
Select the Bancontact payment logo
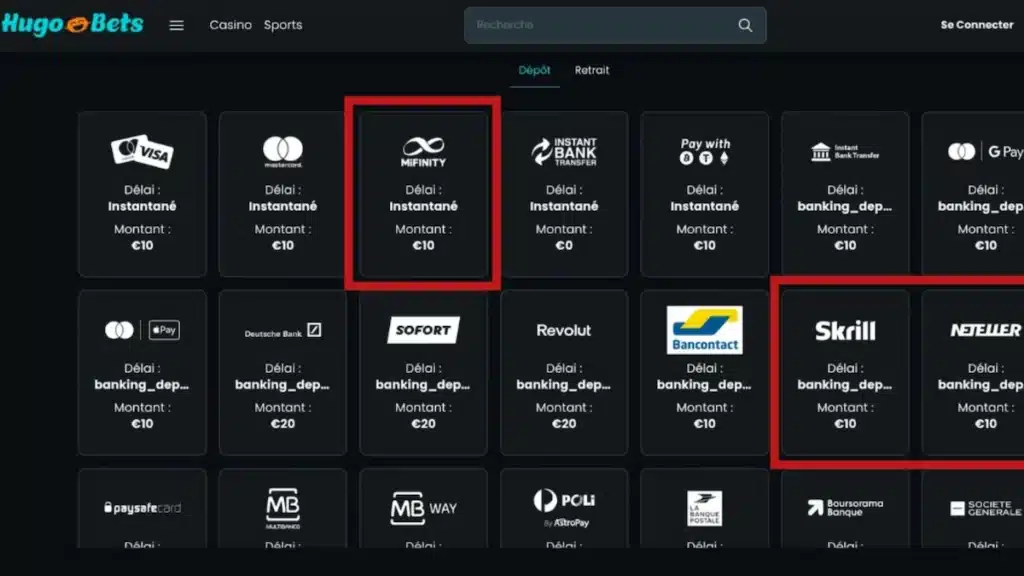click(x=704, y=330)
